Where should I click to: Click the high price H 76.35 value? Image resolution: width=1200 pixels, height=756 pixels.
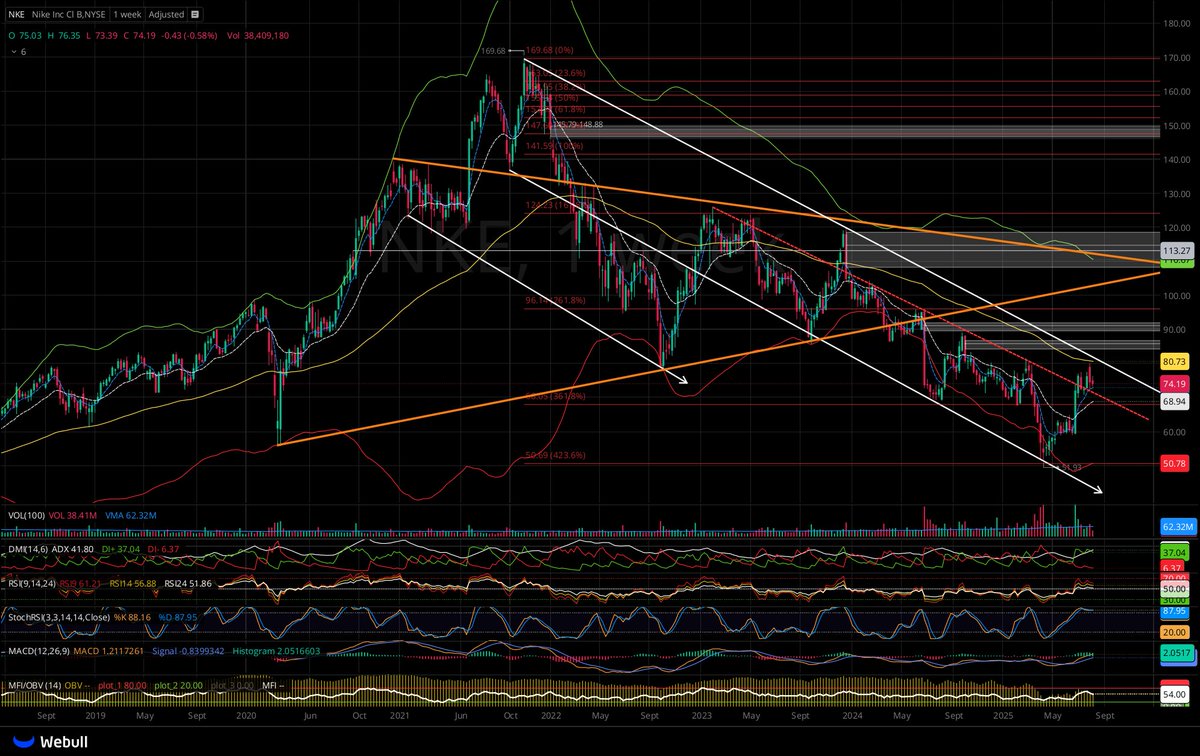(62, 34)
